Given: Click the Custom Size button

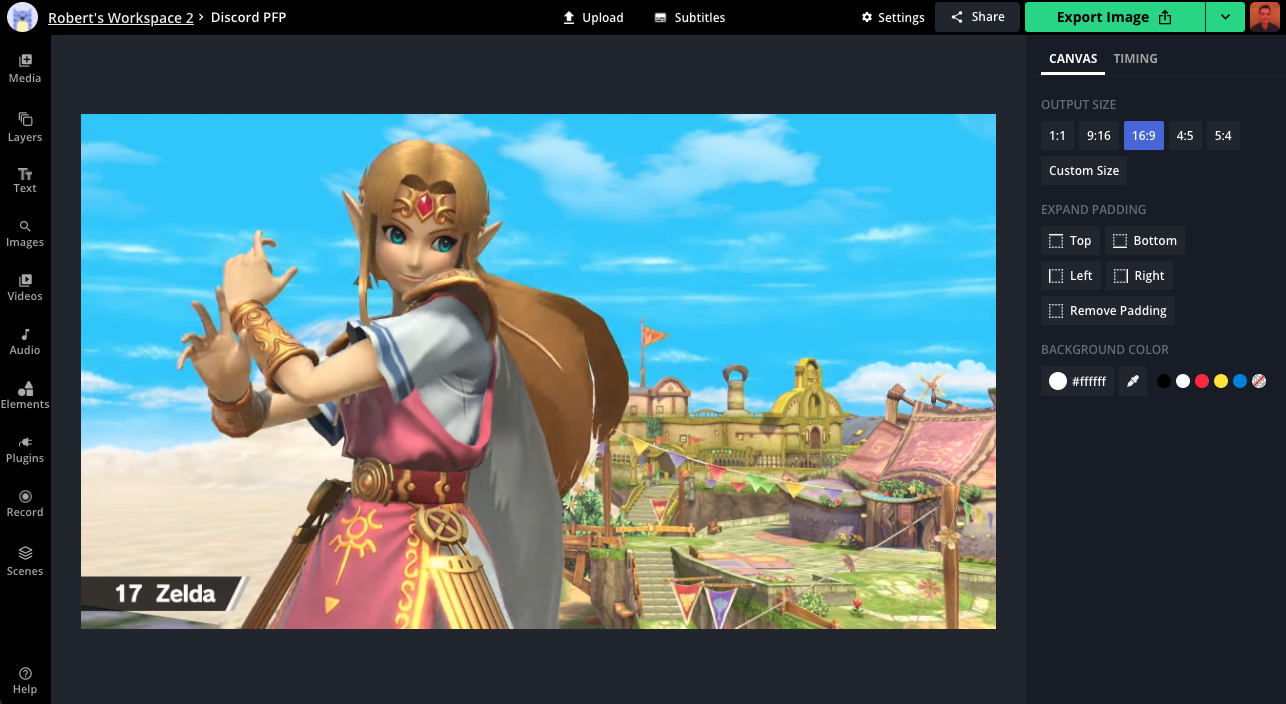Looking at the screenshot, I should (1084, 171).
